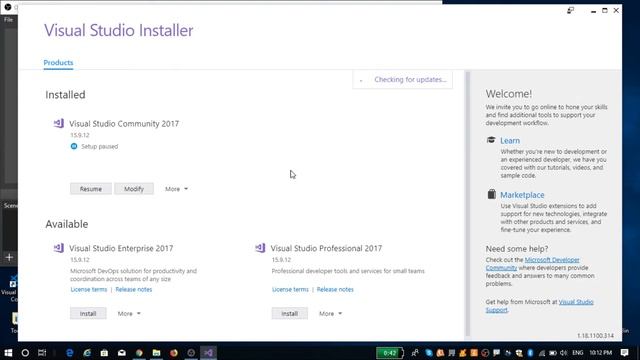Resume the paused Community 2017 setup
Viewport: 640px width, 360px height.
(91, 189)
